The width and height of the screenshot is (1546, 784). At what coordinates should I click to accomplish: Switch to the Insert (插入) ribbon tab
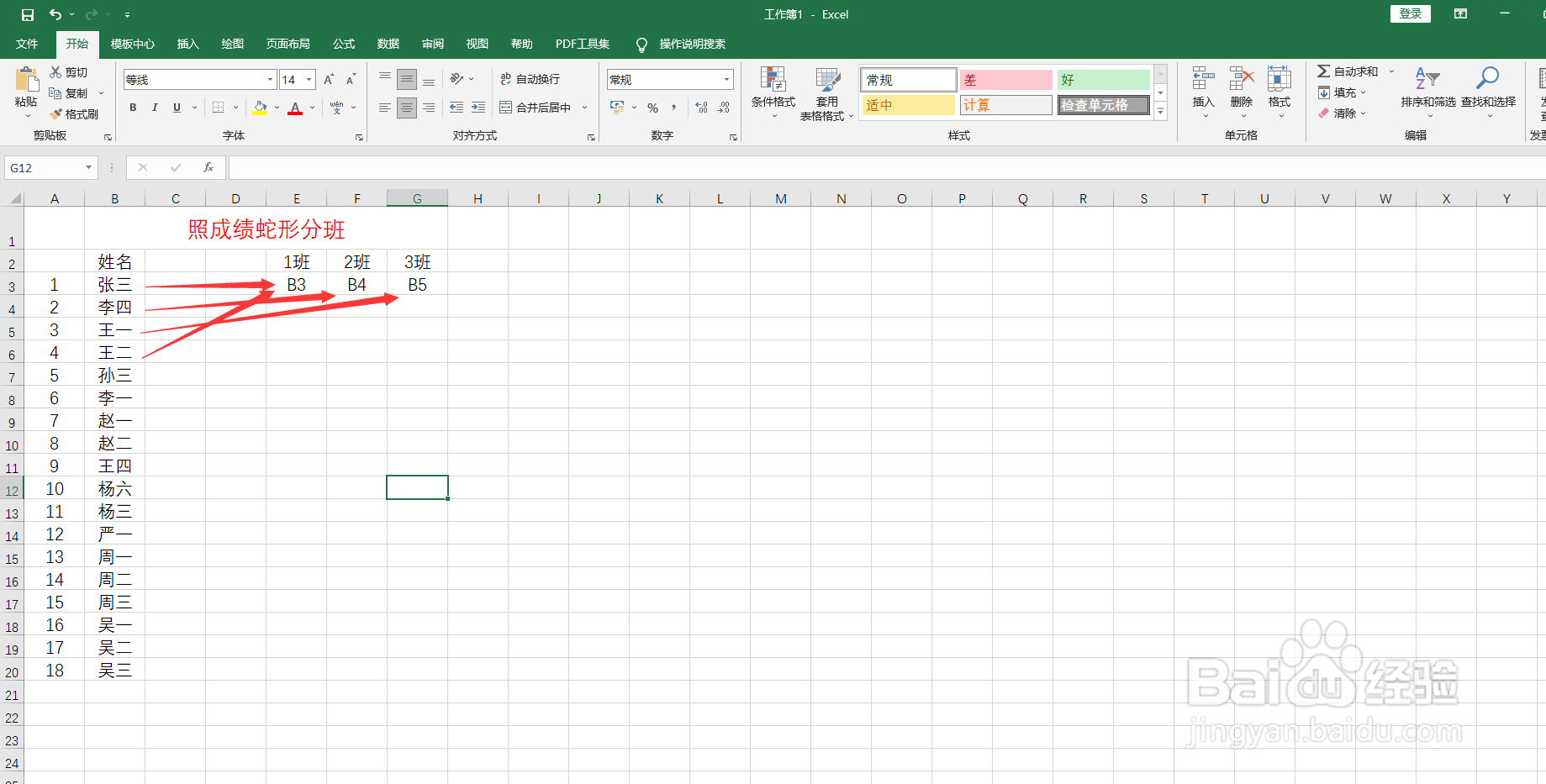tap(187, 44)
